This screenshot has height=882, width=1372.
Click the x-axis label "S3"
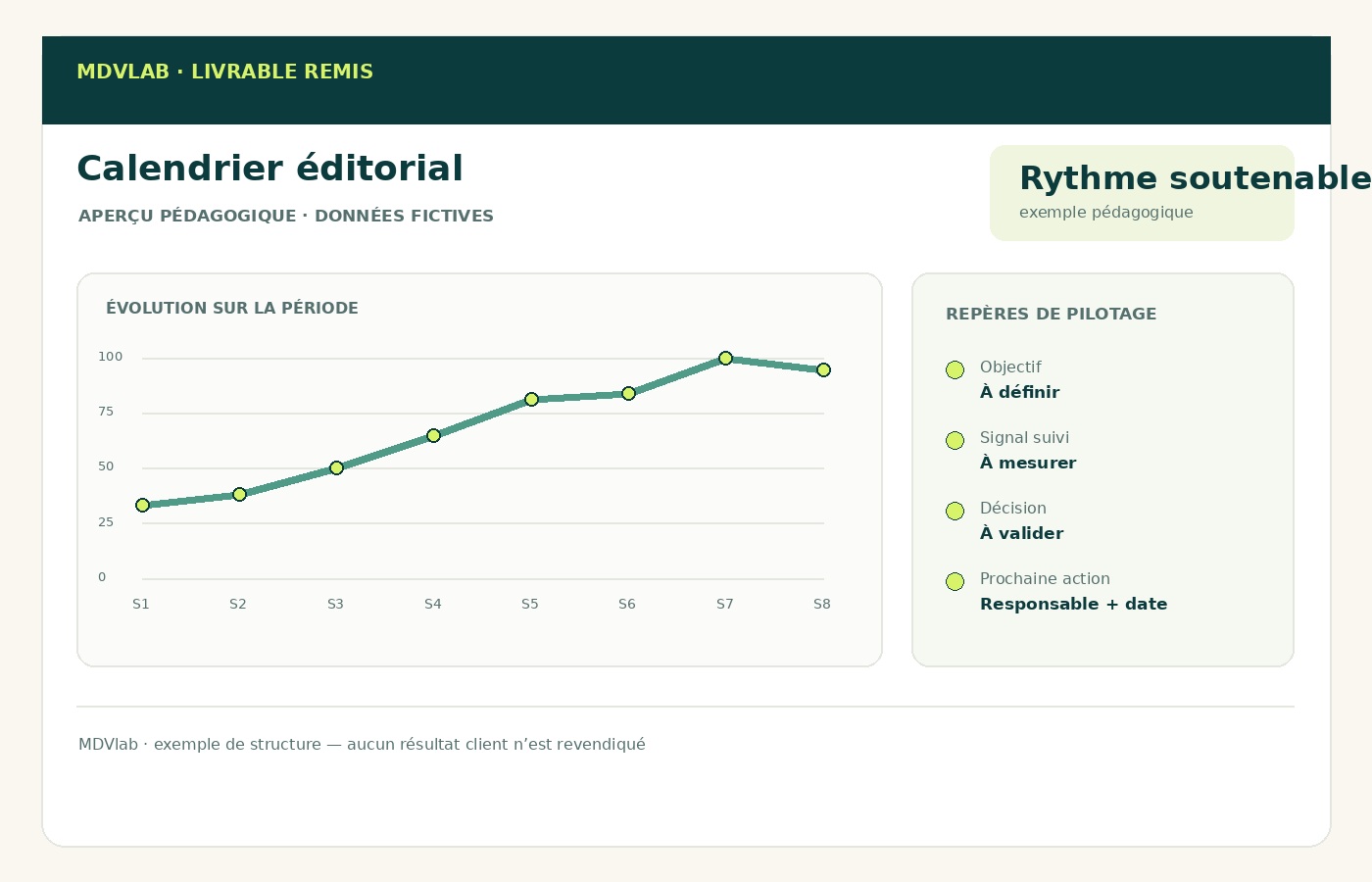tap(335, 605)
